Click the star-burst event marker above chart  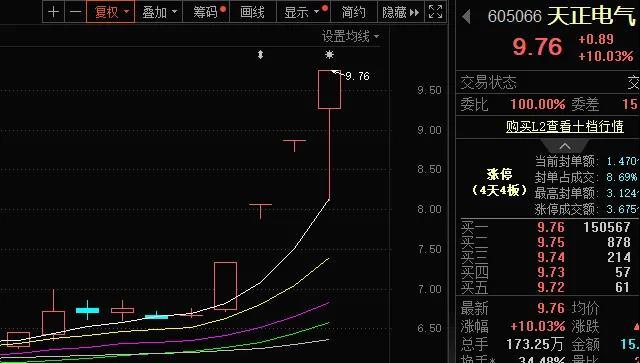[x=329, y=54]
